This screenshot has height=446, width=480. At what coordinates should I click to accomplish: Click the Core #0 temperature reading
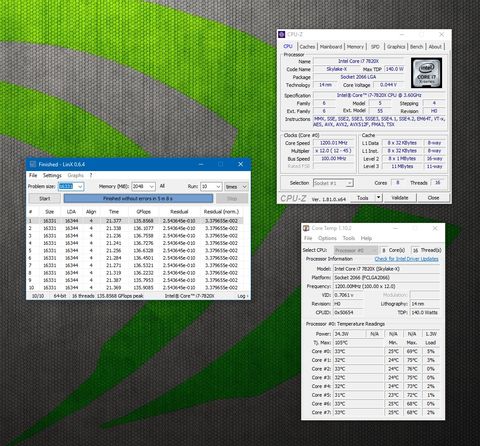[x=358, y=351]
